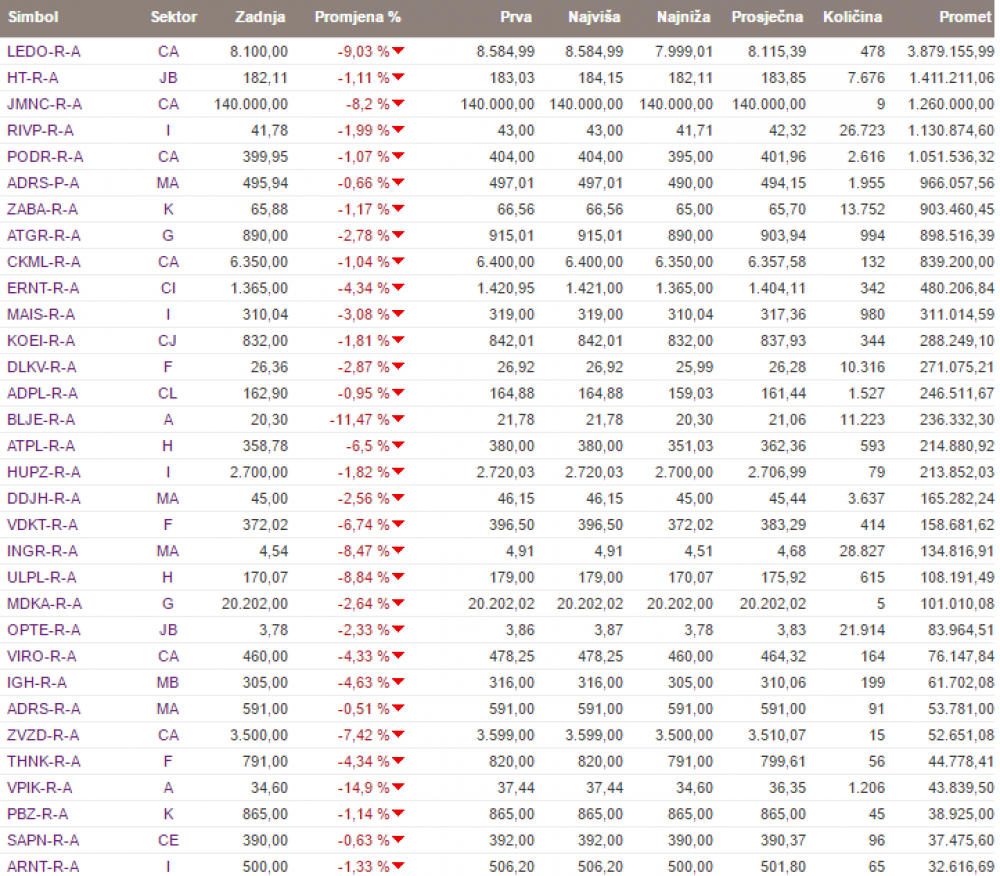Viewport: 1000px width, 876px height.
Task: Open the DLKV-R-A stock link
Action: pos(41,367)
